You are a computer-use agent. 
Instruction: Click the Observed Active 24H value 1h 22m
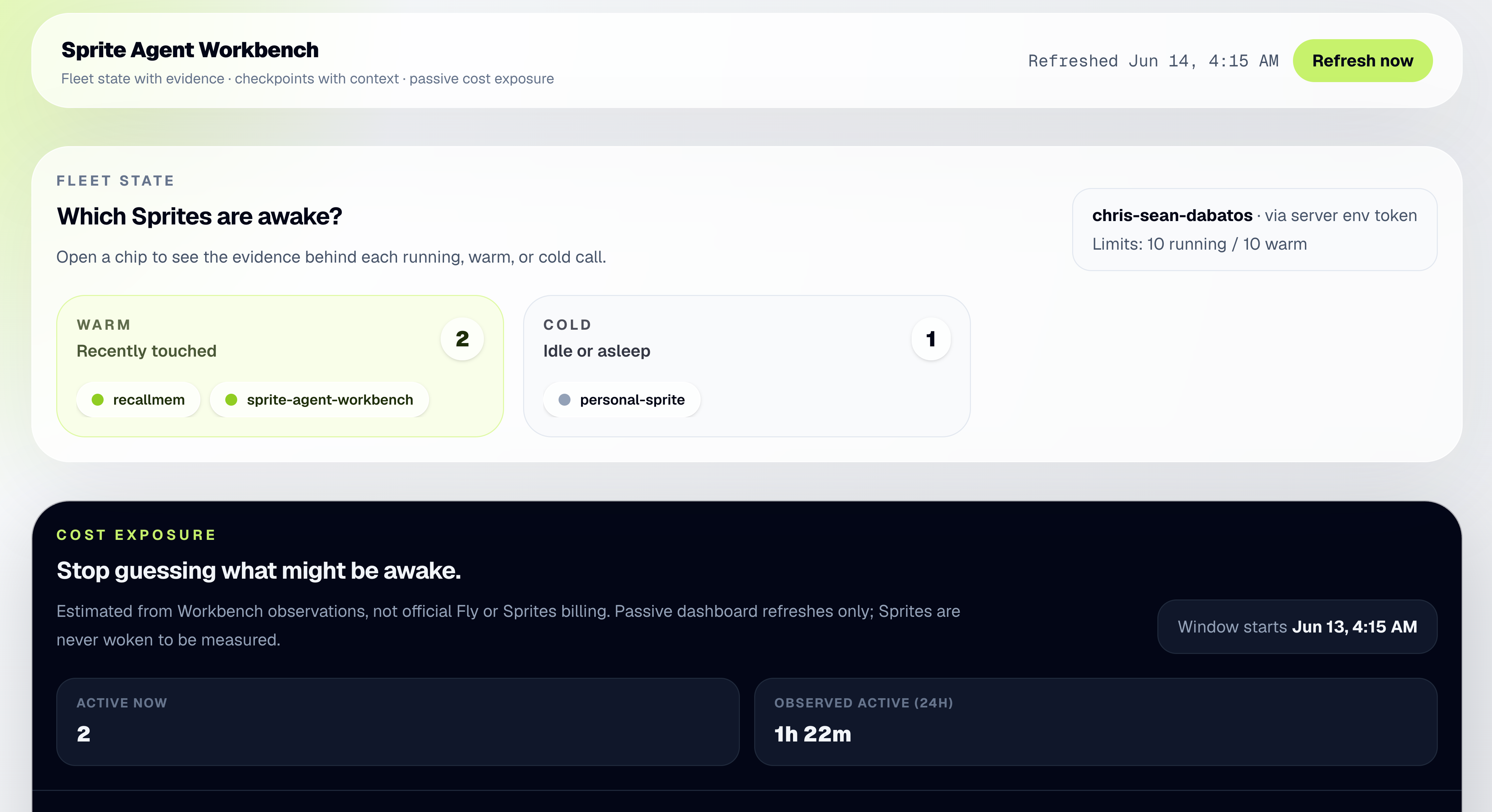[x=812, y=734]
